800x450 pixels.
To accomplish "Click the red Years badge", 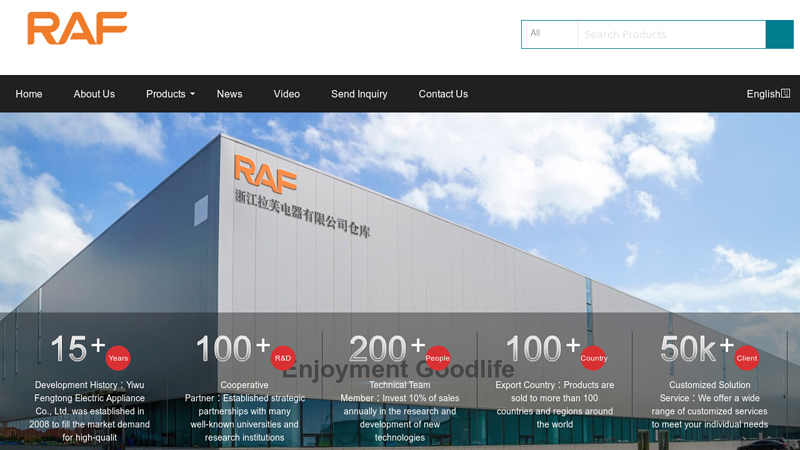I will pos(118,358).
